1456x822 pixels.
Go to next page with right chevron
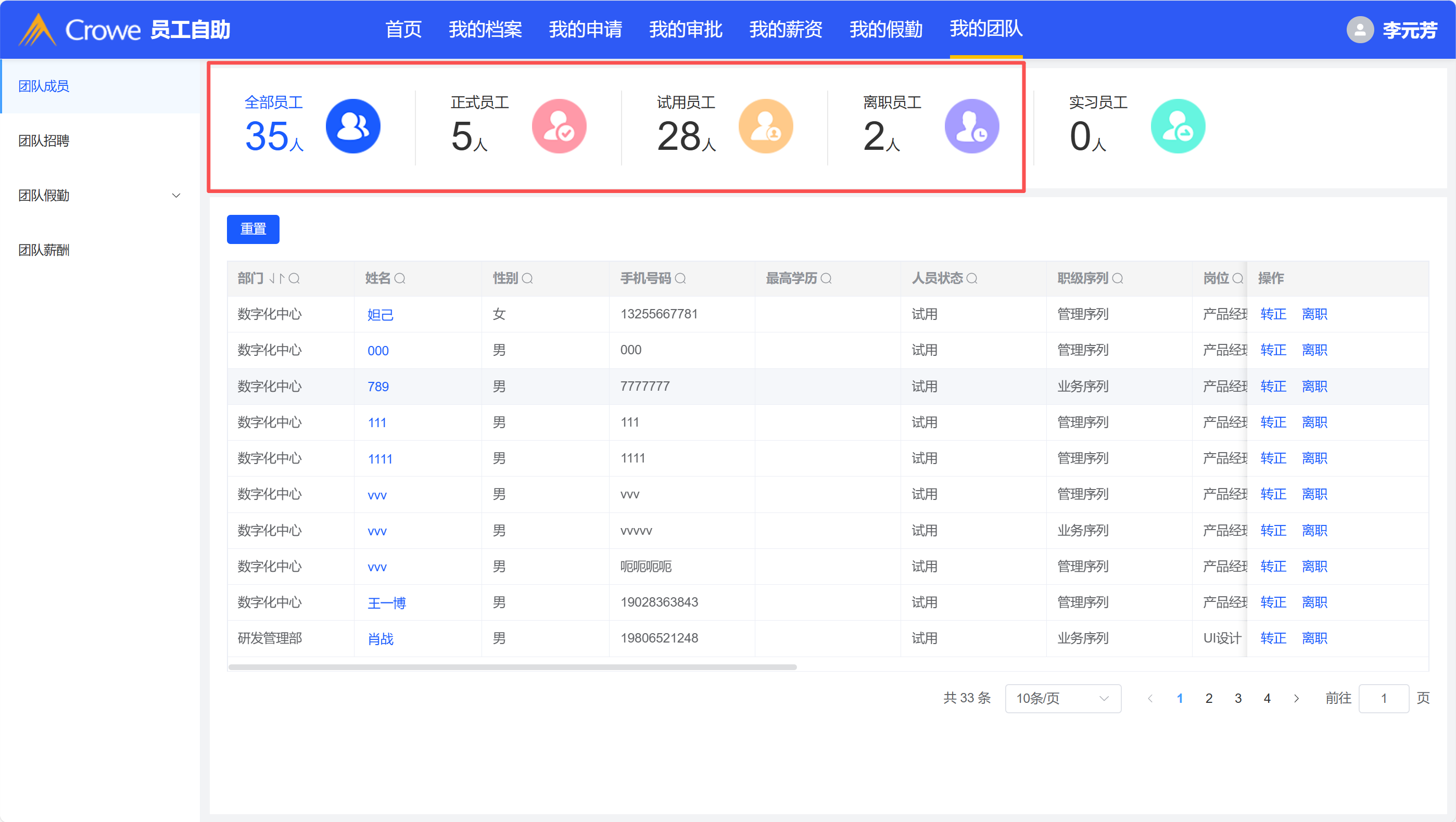click(x=1296, y=699)
